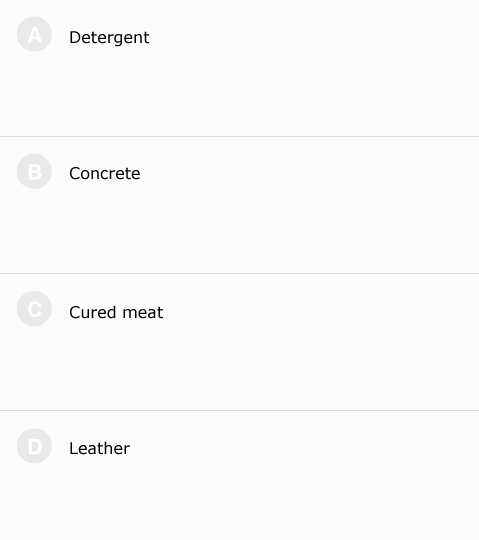Select option D, Leather

coord(239,475)
